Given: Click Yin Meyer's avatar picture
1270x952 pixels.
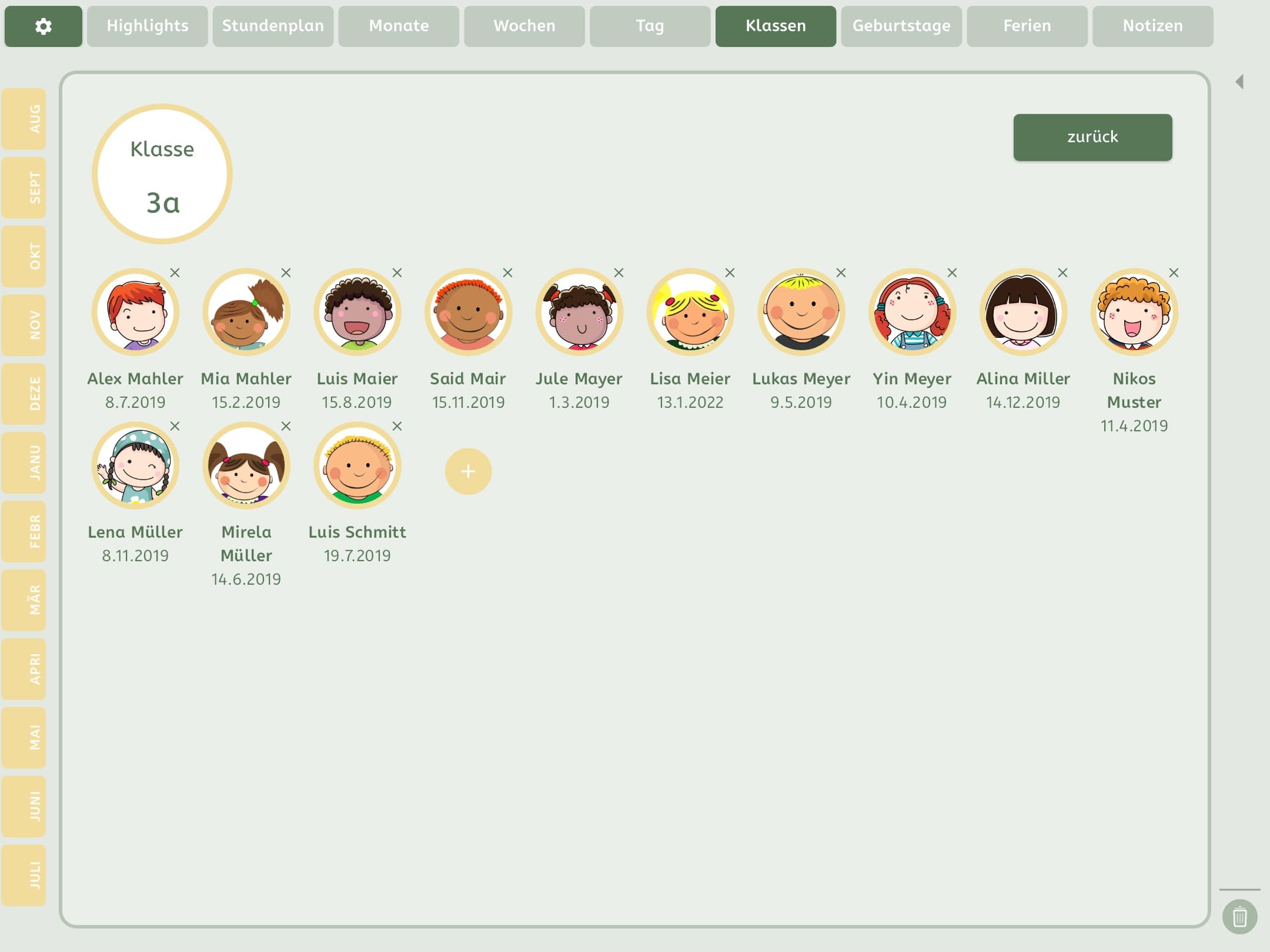Looking at the screenshot, I should 912,312.
